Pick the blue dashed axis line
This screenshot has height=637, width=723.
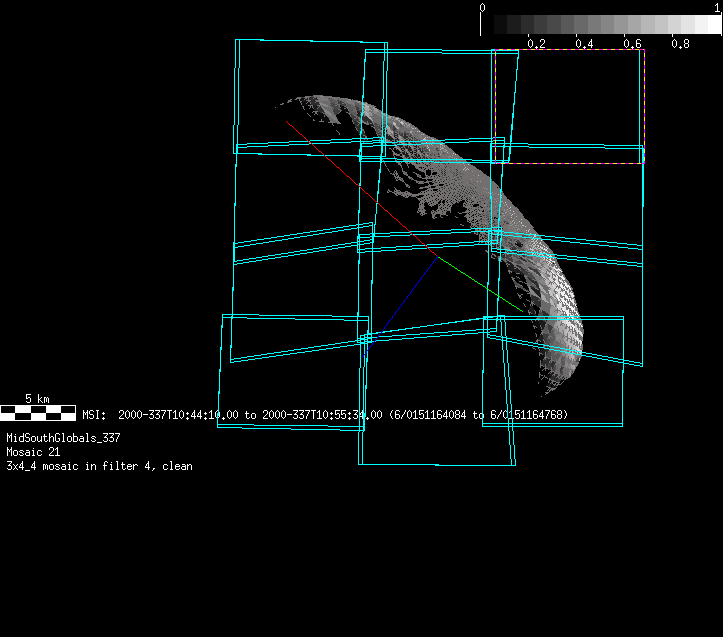tap(405, 294)
